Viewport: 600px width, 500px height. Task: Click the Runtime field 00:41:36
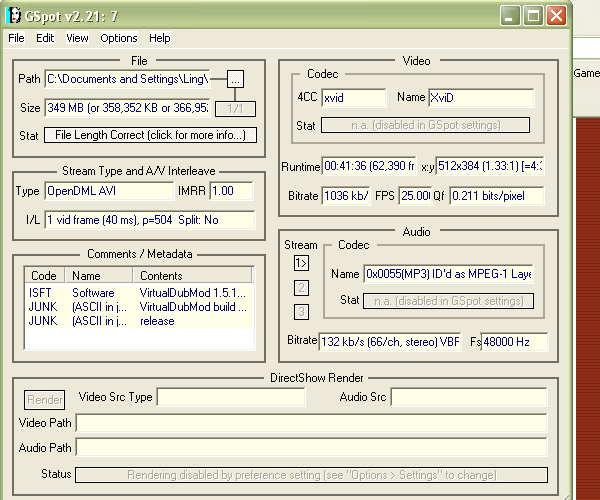tap(369, 166)
